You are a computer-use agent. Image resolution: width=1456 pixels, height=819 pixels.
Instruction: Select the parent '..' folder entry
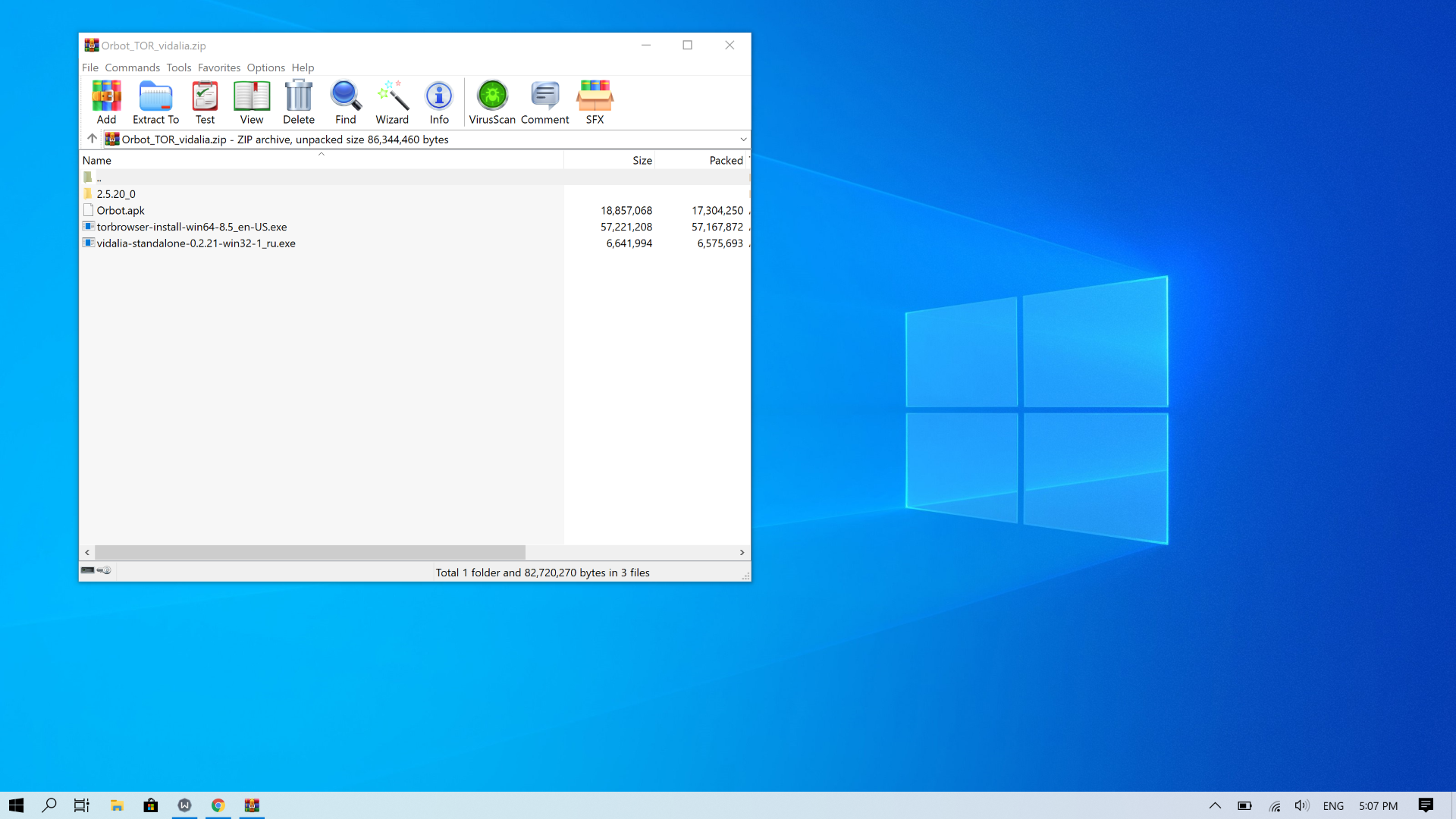[x=99, y=177]
